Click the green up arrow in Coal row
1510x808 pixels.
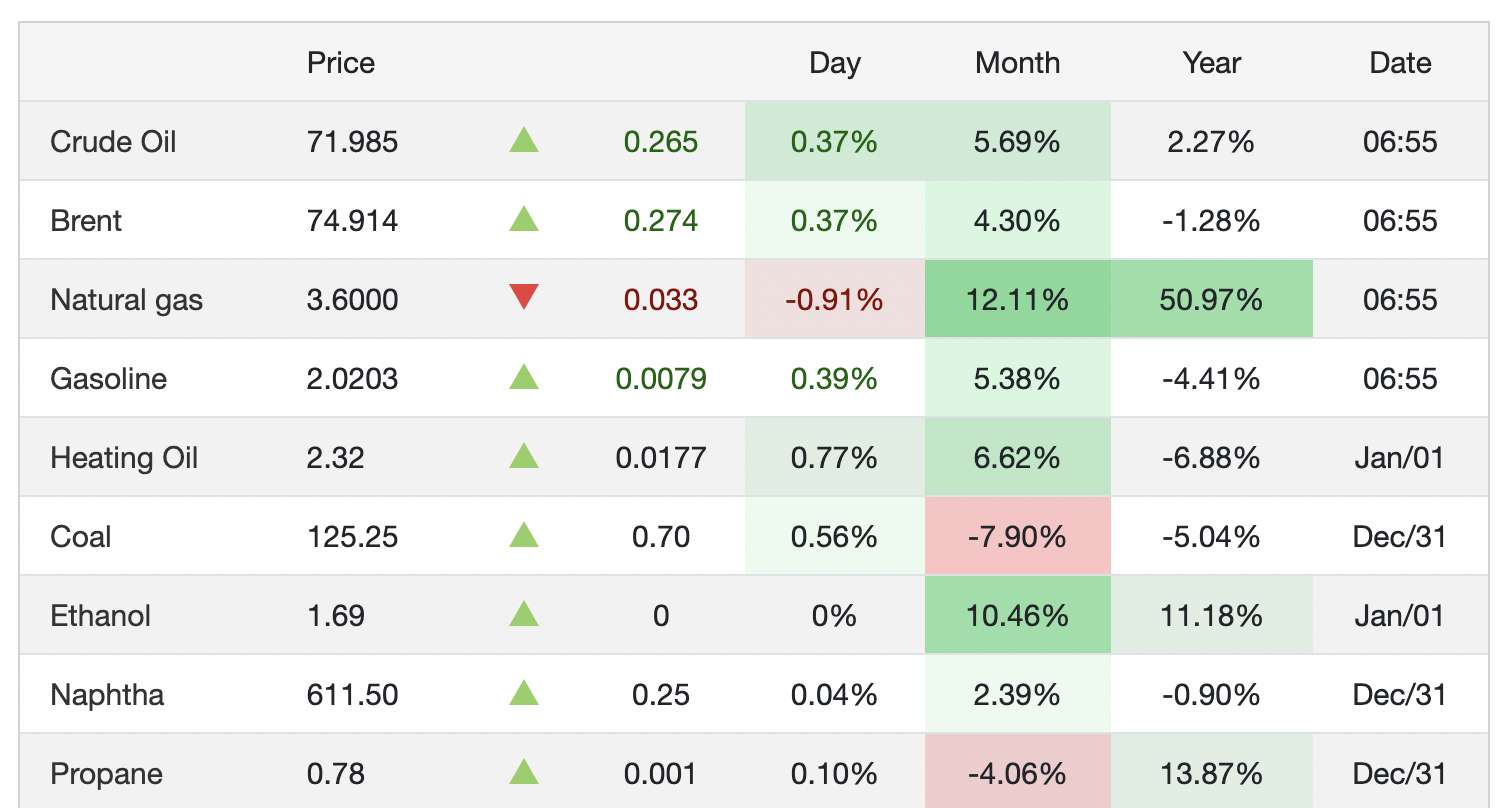tap(524, 535)
